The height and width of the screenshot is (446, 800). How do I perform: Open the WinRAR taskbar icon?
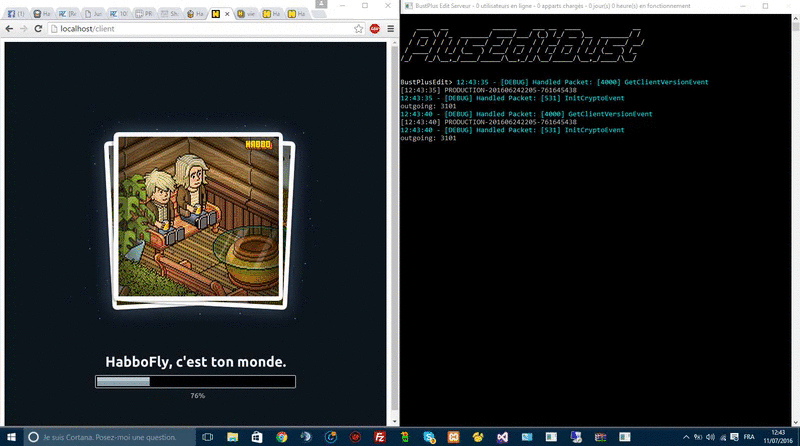pyautogui.click(x=601, y=437)
